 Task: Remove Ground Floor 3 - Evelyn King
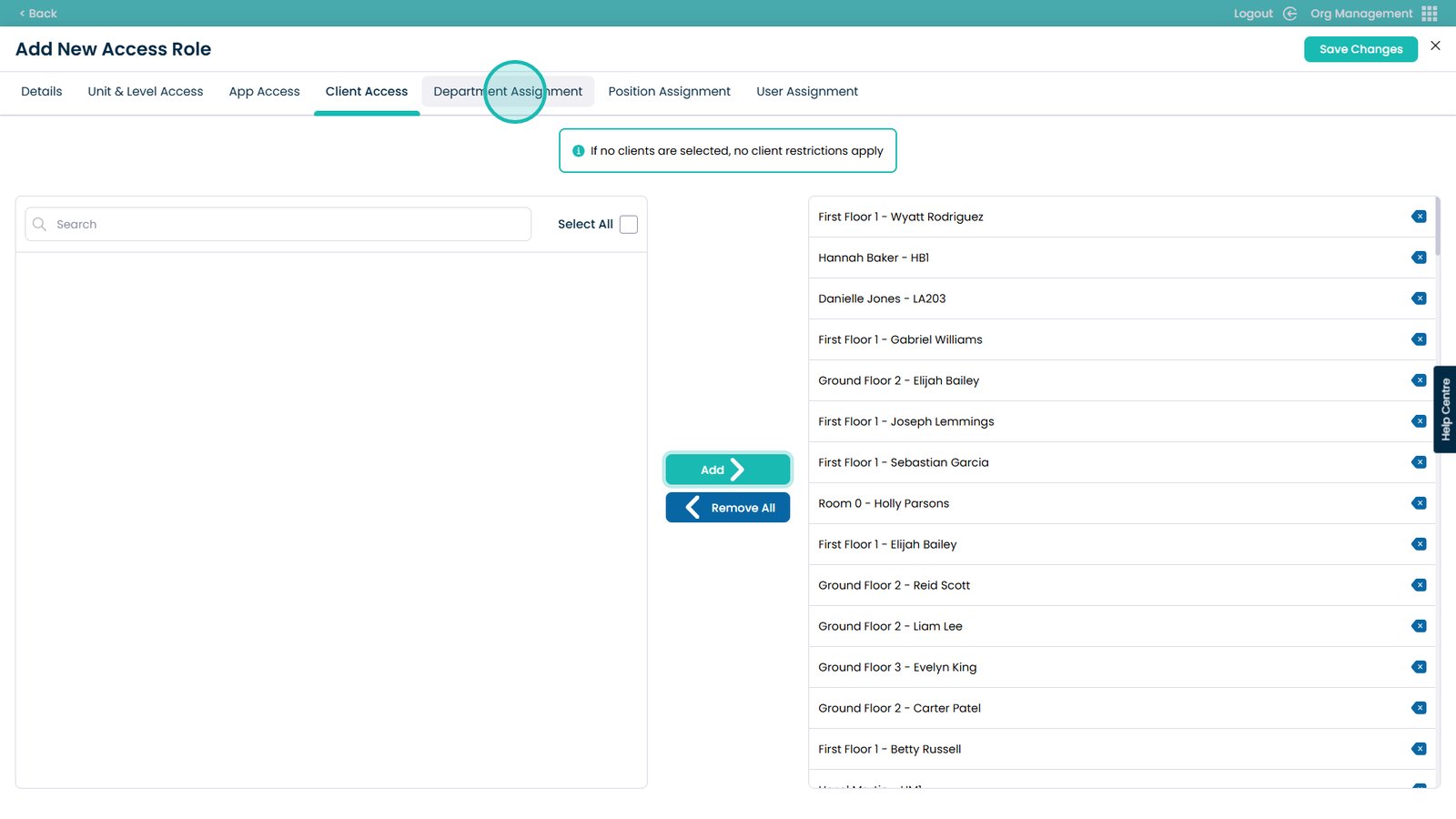click(x=1419, y=667)
